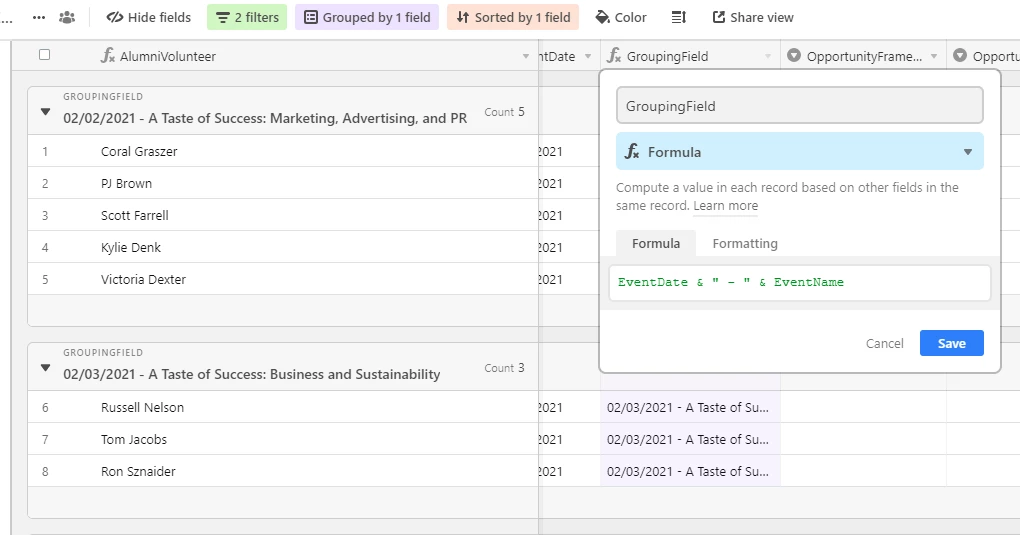1020x535 pixels.
Task: Toggle the select-all records checkbox
Action: pyautogui.click(x=44, y=55)
